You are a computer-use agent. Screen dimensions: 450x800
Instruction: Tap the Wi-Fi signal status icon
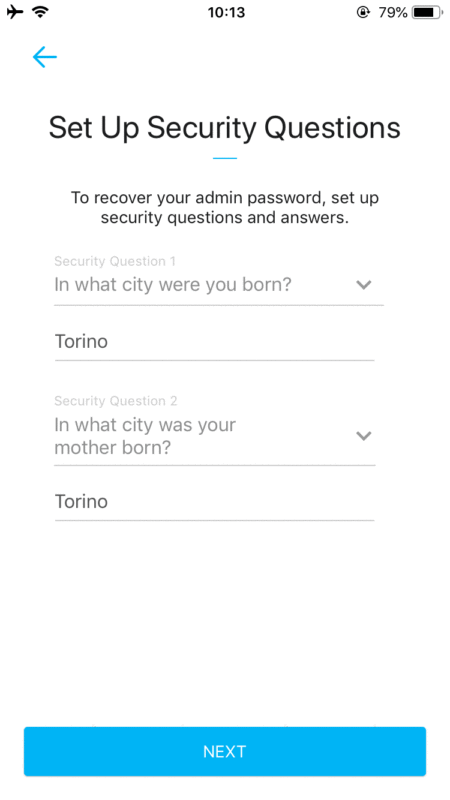pos(40,12)
